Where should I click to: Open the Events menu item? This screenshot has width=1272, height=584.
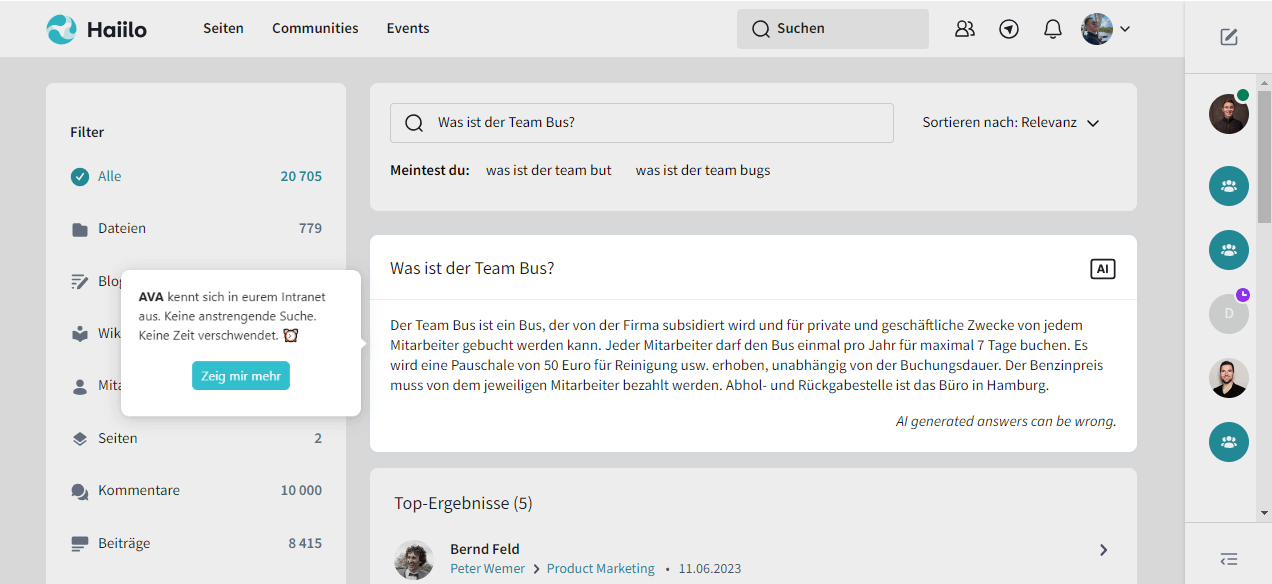coord(408,29)
